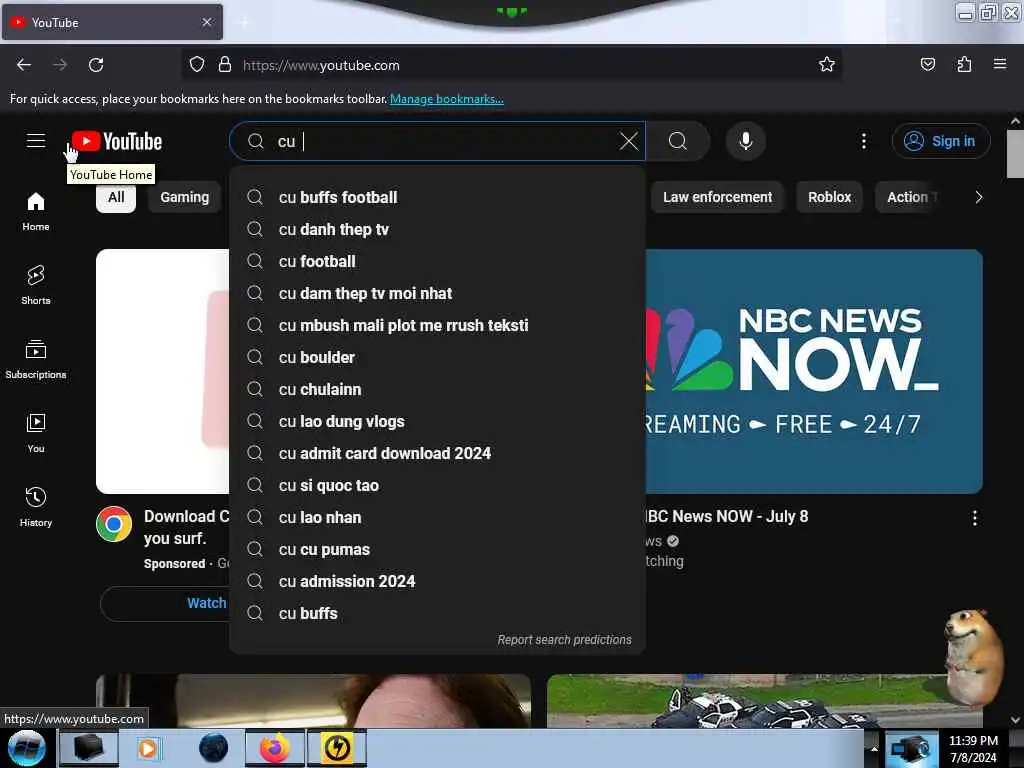Click the site security padlock icon

(225, 65)
